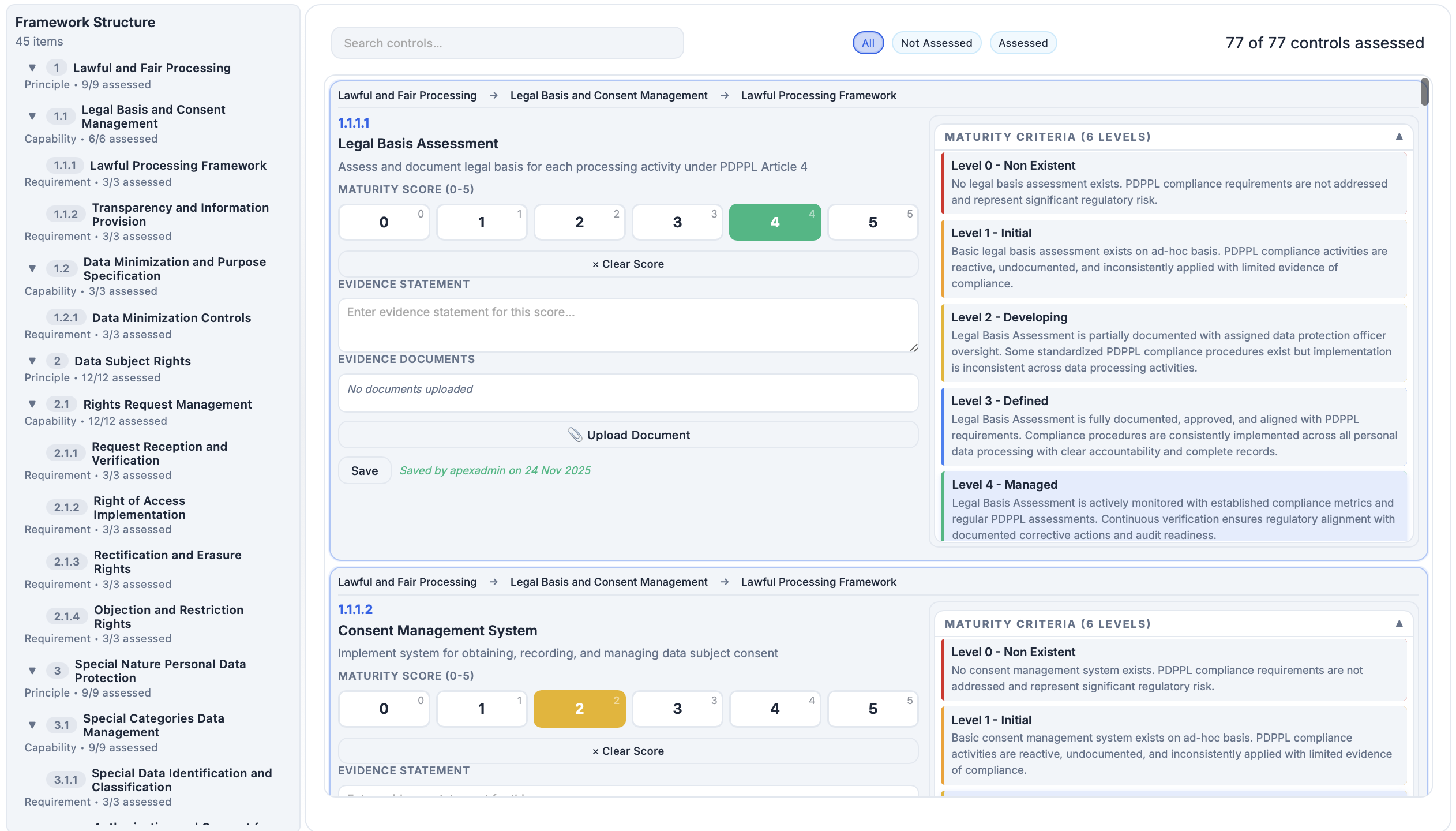Collapse the Lawful and Fair Processing tree node
1456x831 pixels.
pos(32,66)
